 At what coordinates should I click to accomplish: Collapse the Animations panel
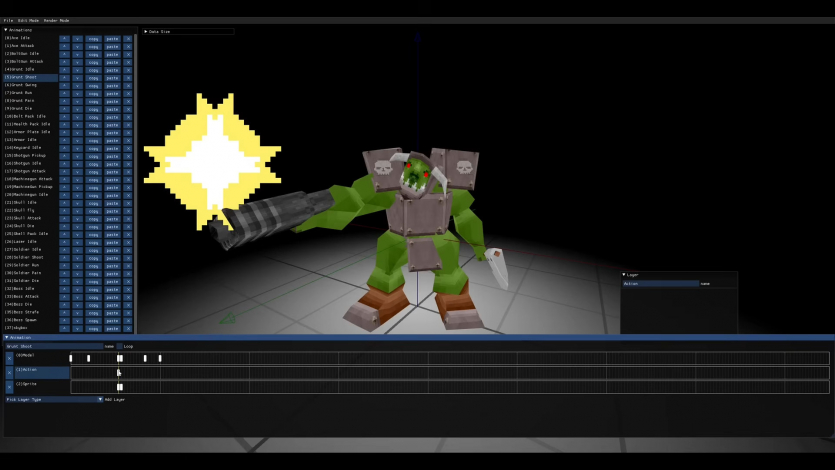click(6, 30)
